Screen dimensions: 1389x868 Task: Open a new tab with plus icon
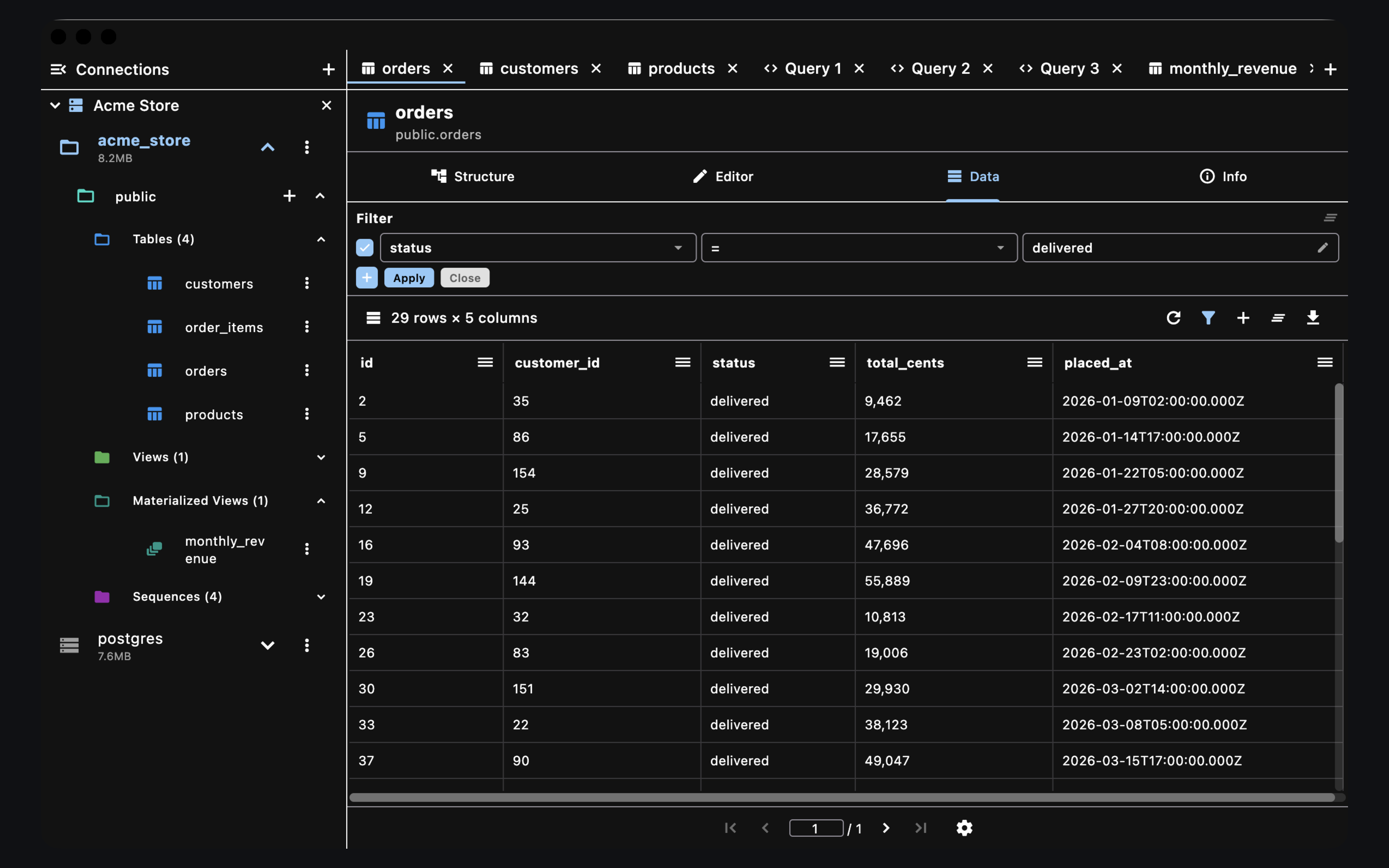[x=1331, y=69]
